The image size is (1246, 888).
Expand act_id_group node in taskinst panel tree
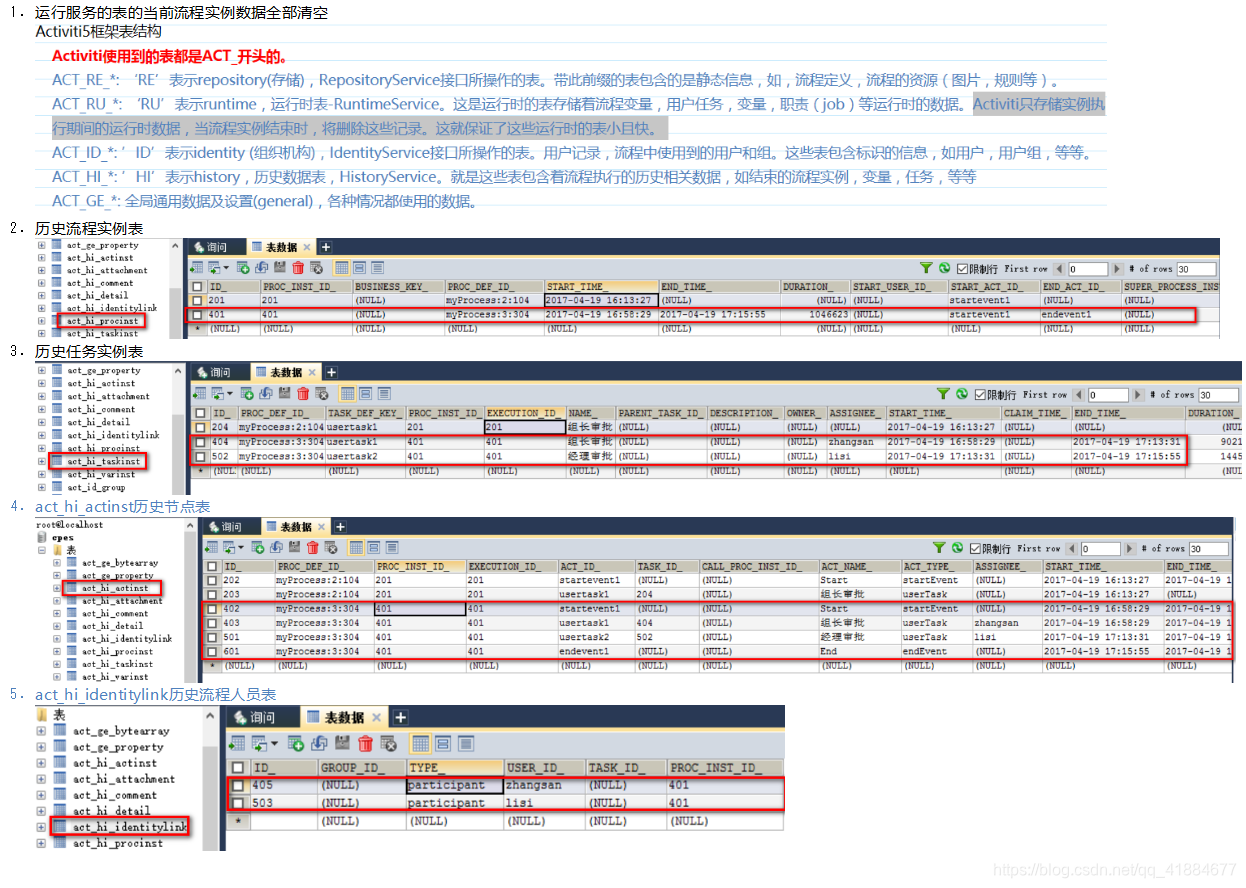[42, 487]
